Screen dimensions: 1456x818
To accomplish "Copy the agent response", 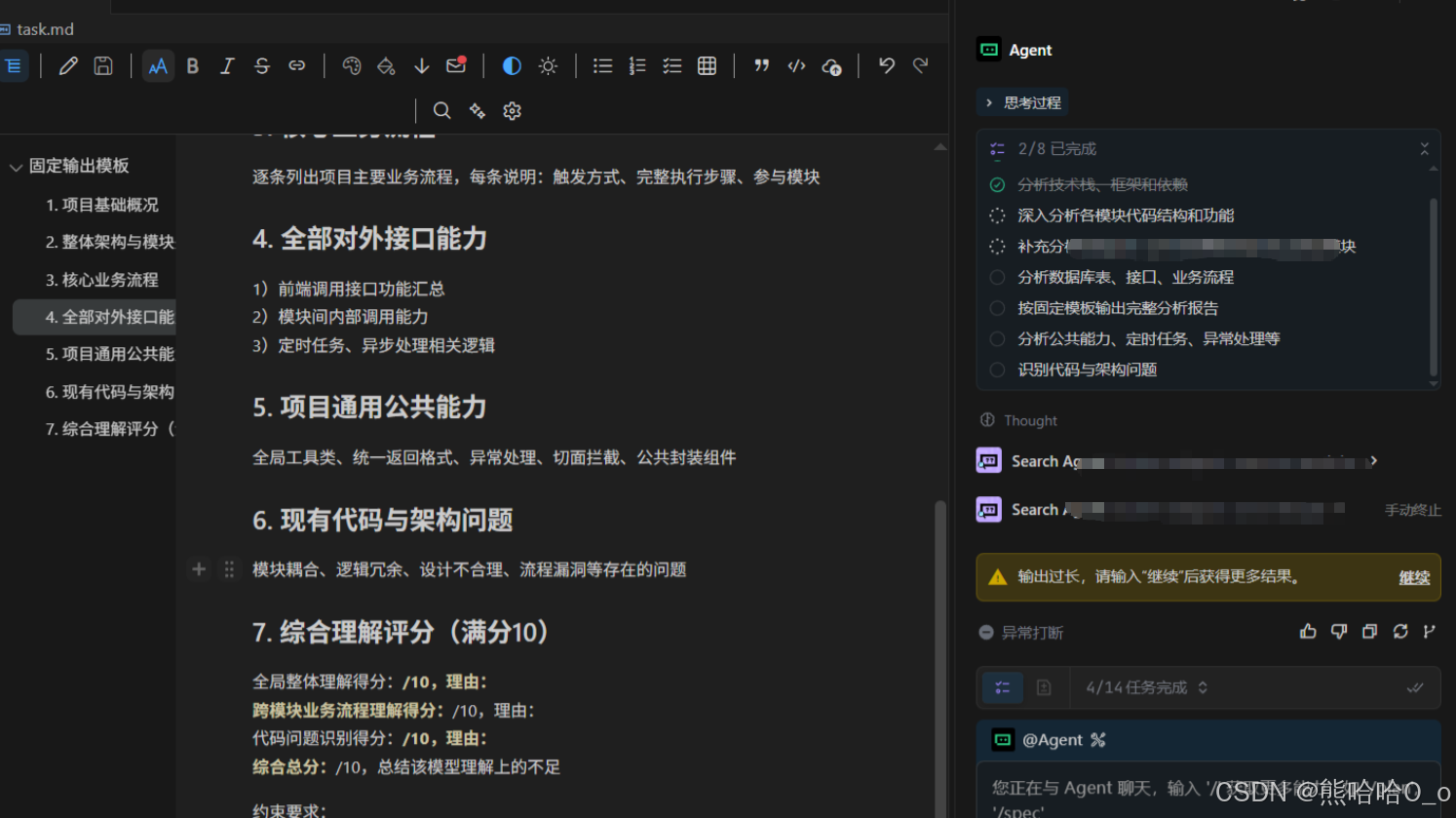I will click(x=1369, y=632).
